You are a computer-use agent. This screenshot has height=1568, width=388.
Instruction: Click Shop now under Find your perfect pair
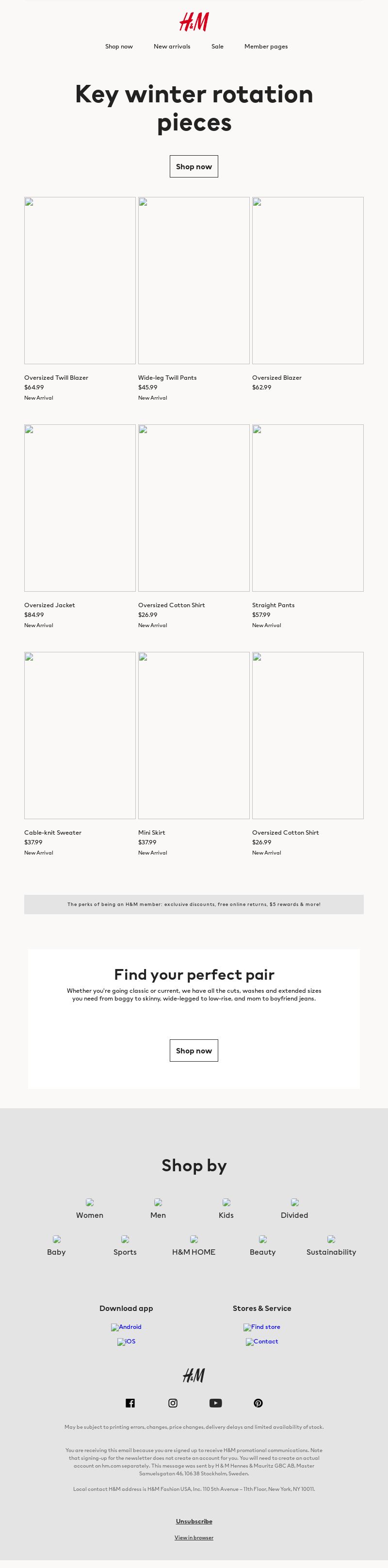194,1051
